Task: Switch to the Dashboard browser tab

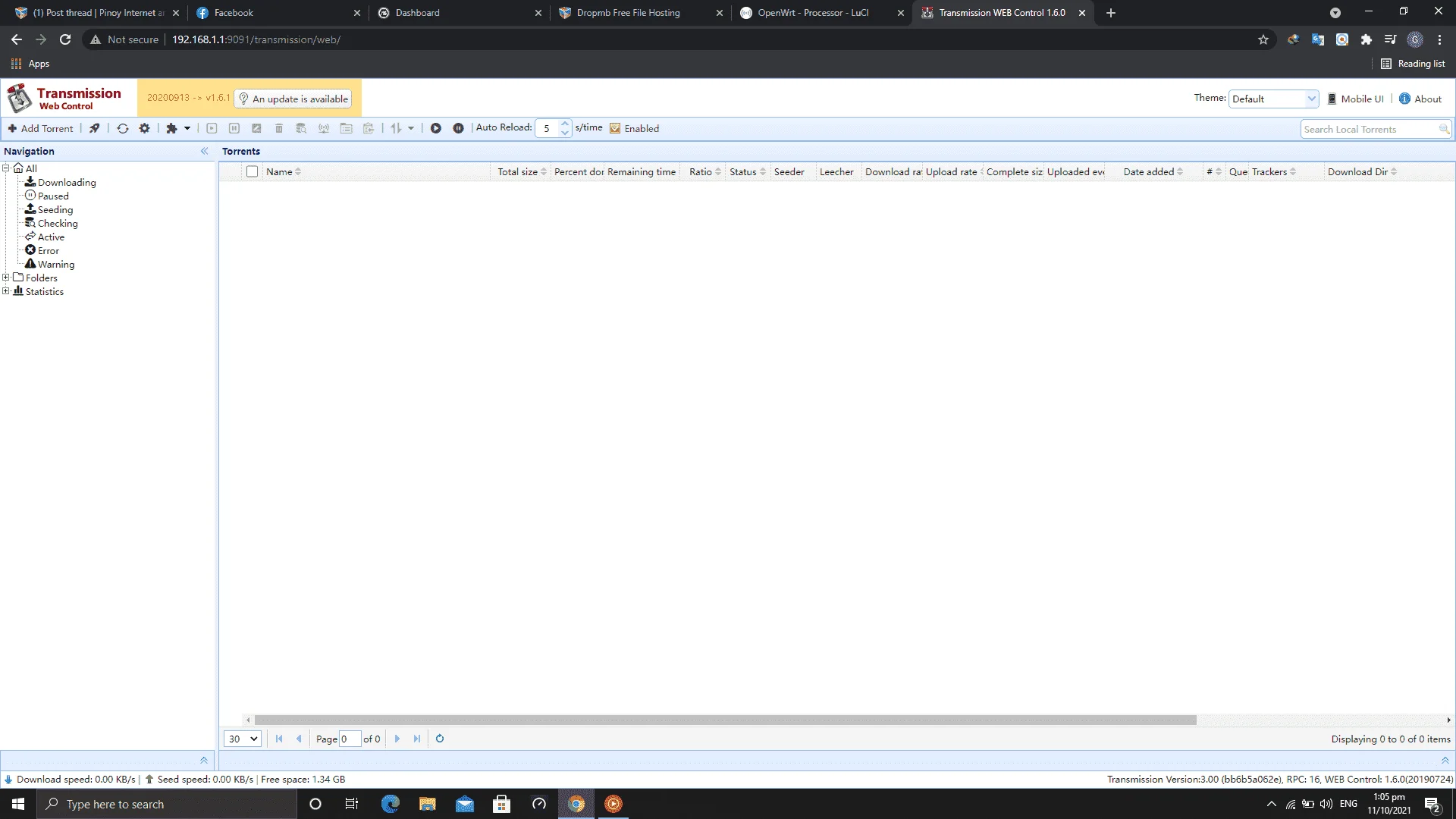Action: [460, 13]
